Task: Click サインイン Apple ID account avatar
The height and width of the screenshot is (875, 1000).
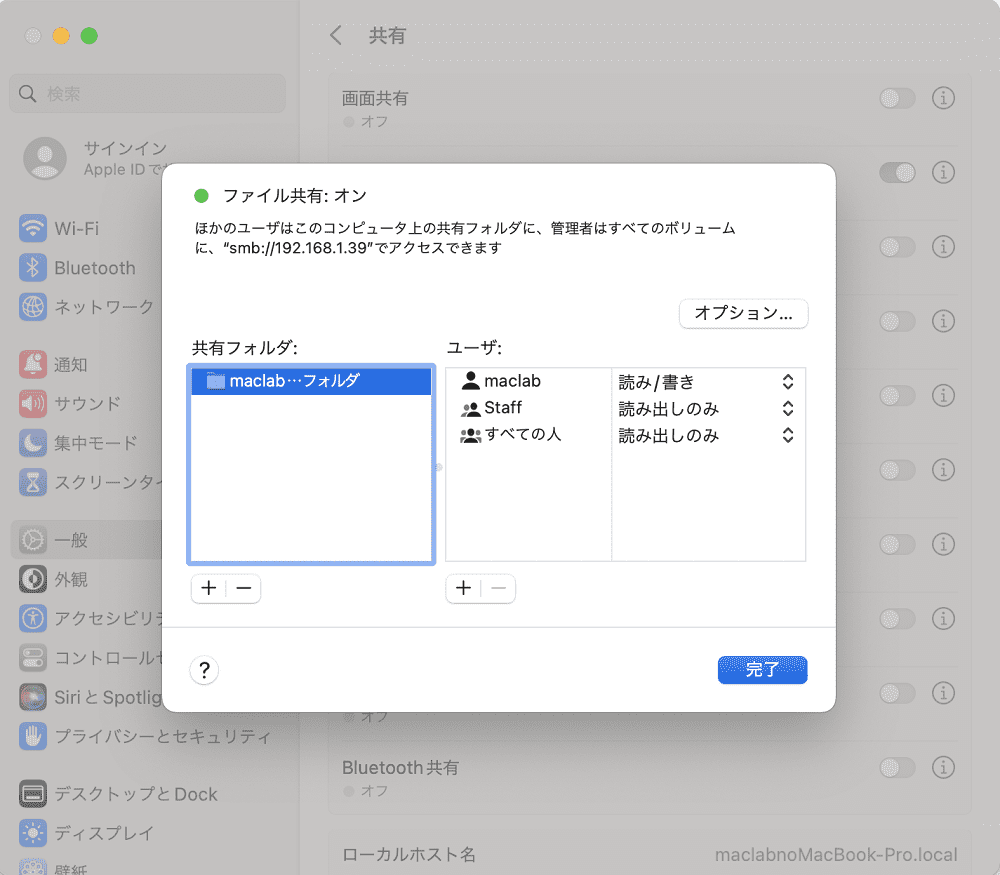Action: click(45, 158)
